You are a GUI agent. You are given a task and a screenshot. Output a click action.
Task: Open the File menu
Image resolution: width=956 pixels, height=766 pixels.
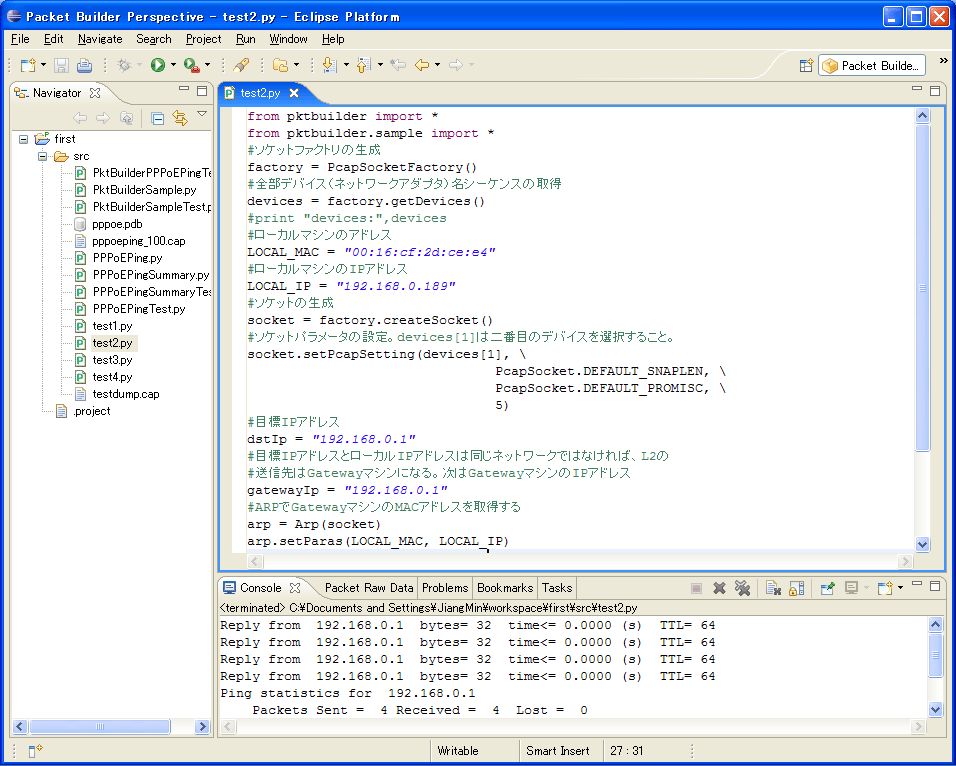20,39
